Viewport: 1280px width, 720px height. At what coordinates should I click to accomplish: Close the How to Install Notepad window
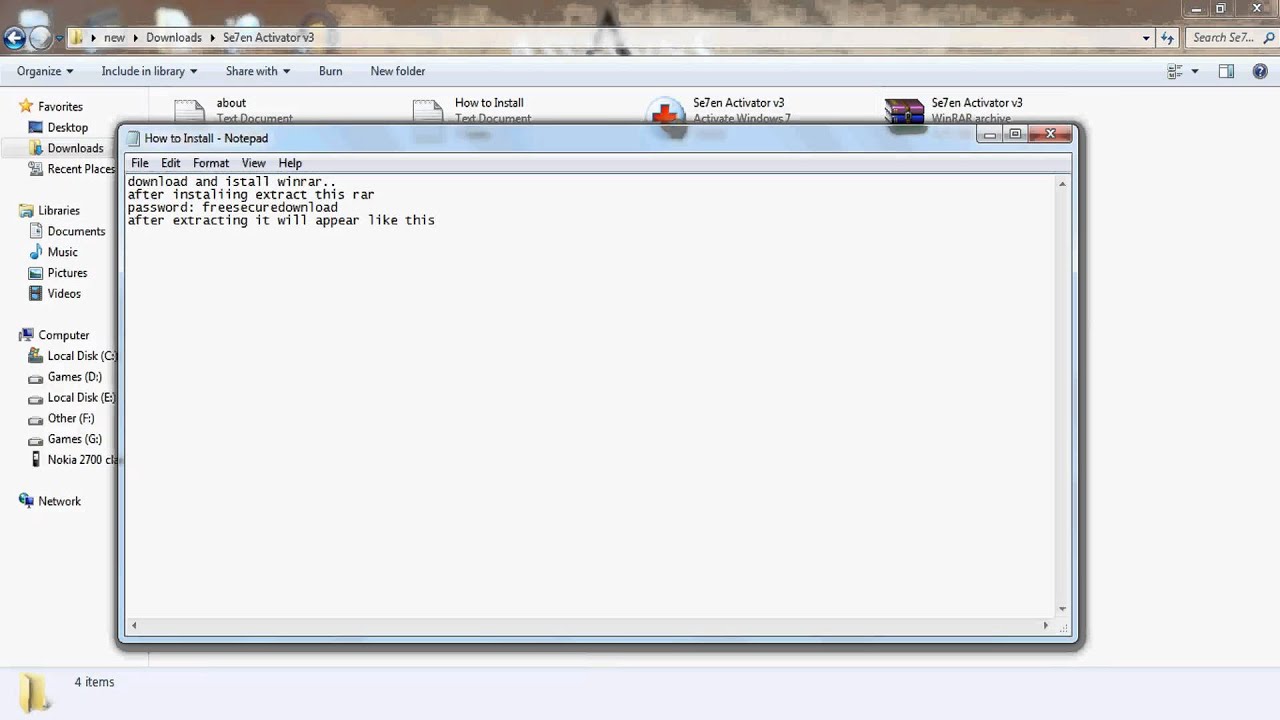point(1050,134)
